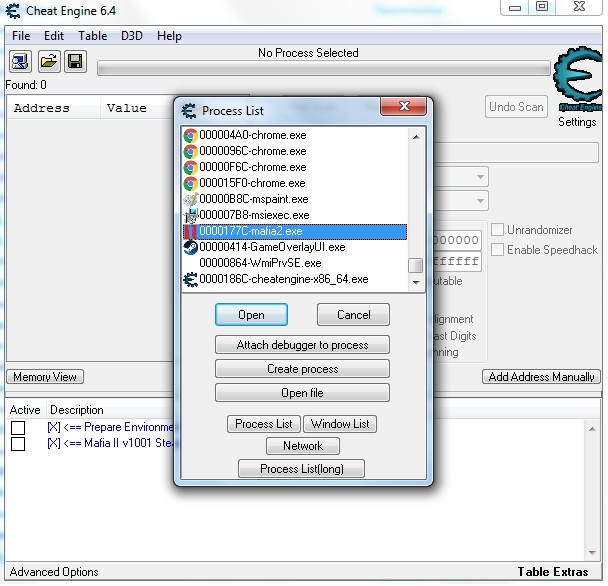Screen dimensions: 608x586
Task: Select 0000177C-mafia2.exe process row
Action: point(295,232)
